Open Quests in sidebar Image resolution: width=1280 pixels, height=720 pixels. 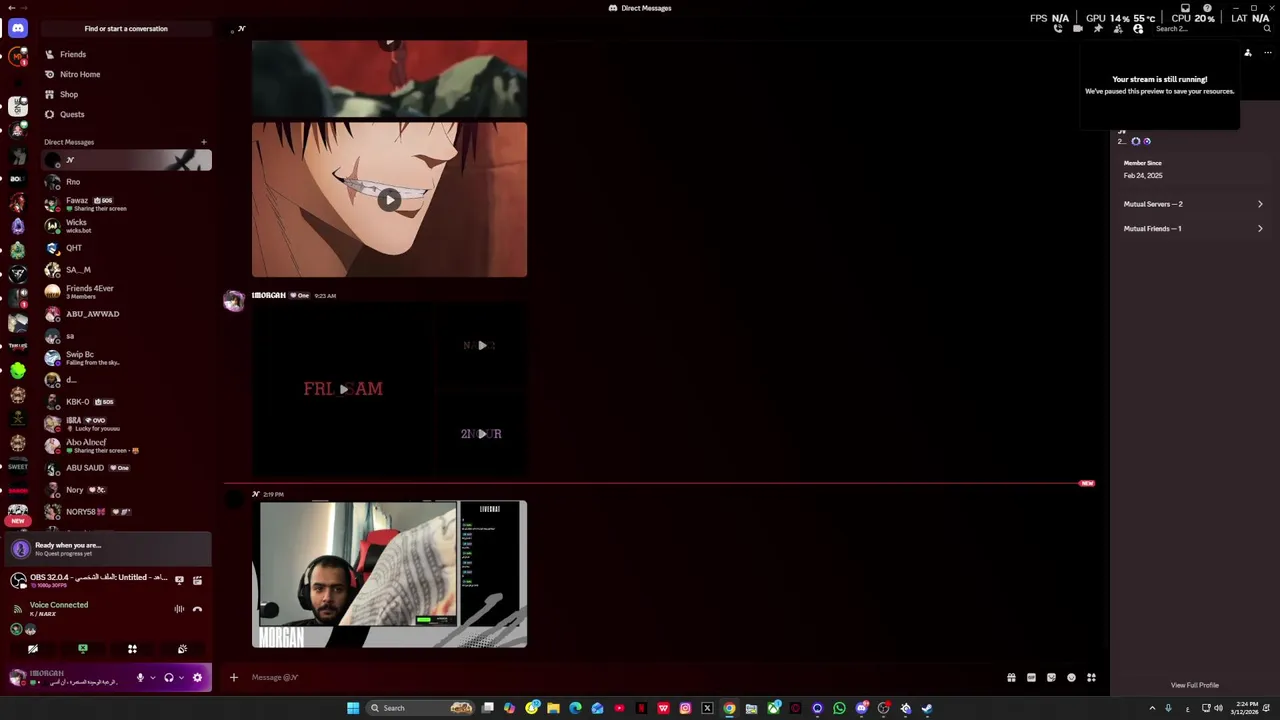click(x=126, y=114)
